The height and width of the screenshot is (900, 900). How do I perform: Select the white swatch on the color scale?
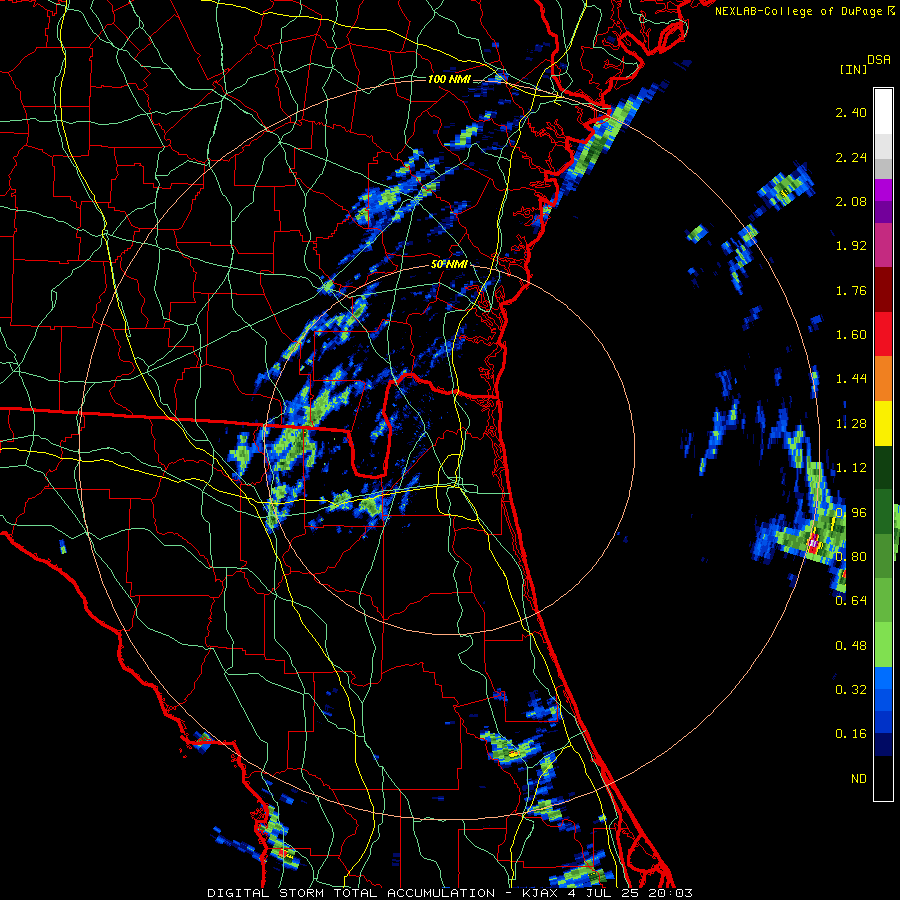(x=883, y=111)
